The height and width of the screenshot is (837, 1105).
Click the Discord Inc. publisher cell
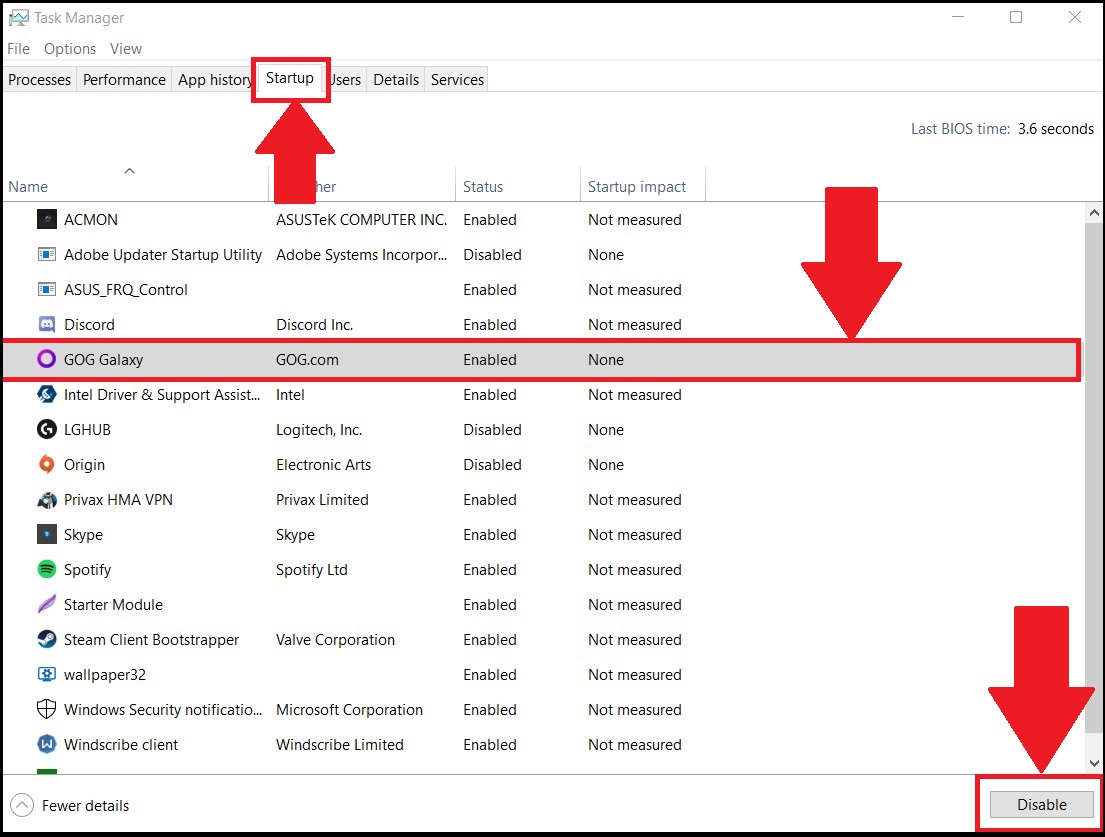point(314,324)
